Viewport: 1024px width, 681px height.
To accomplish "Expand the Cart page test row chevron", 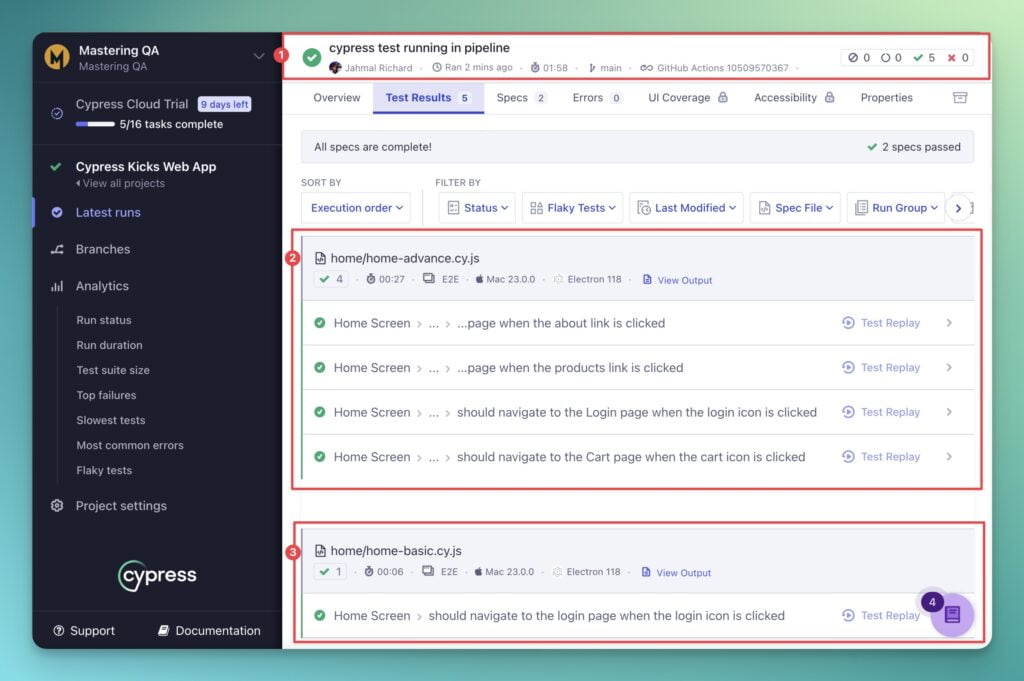I will point(949,457).
